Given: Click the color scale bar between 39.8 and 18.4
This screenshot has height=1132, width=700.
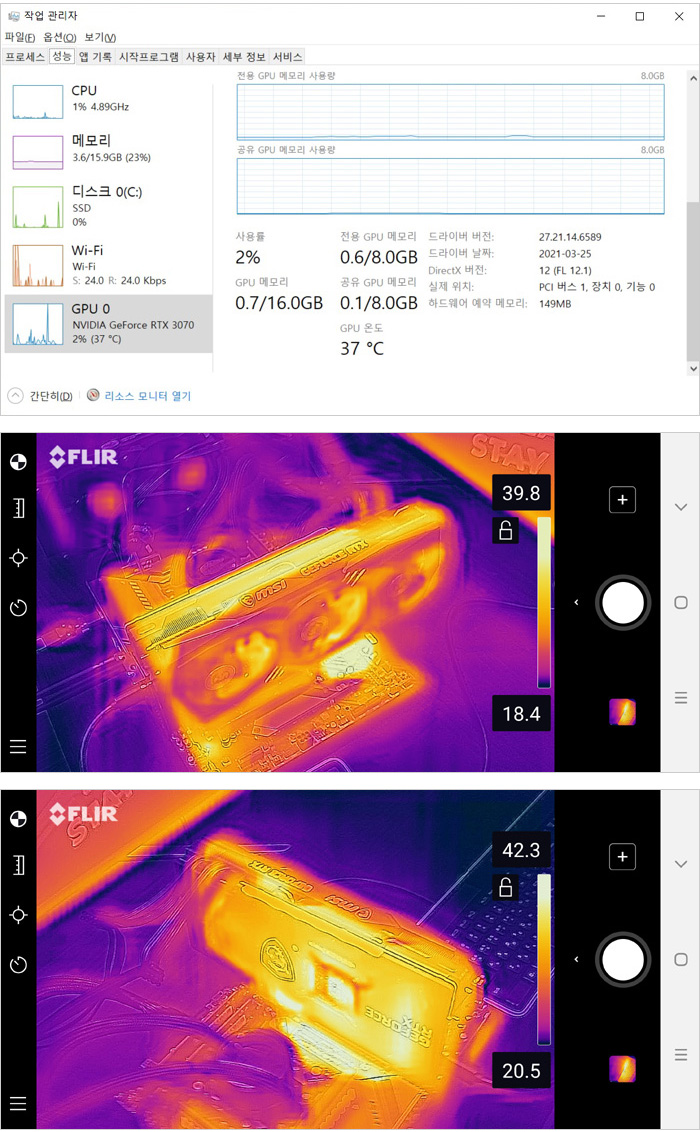Looking at the screenshot, I should coord(543,602).
